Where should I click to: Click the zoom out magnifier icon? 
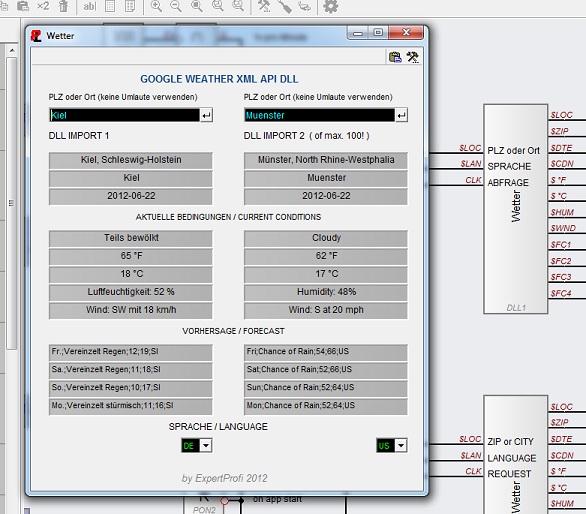(176, 6)
